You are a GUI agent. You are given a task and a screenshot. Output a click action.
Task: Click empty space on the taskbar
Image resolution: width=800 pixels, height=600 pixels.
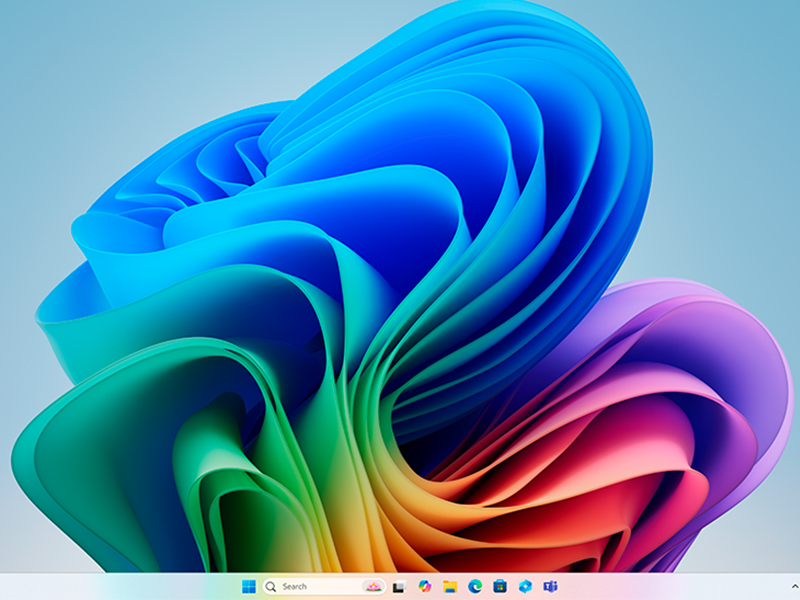click(650, 587)
